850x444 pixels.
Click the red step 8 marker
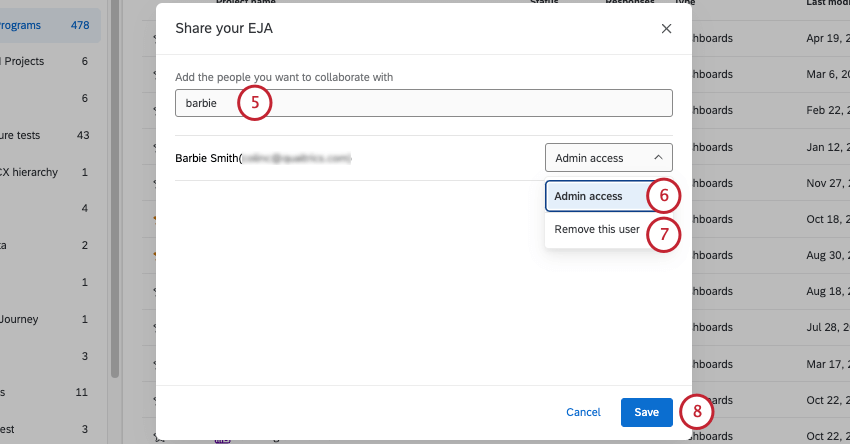click(697, 411)
